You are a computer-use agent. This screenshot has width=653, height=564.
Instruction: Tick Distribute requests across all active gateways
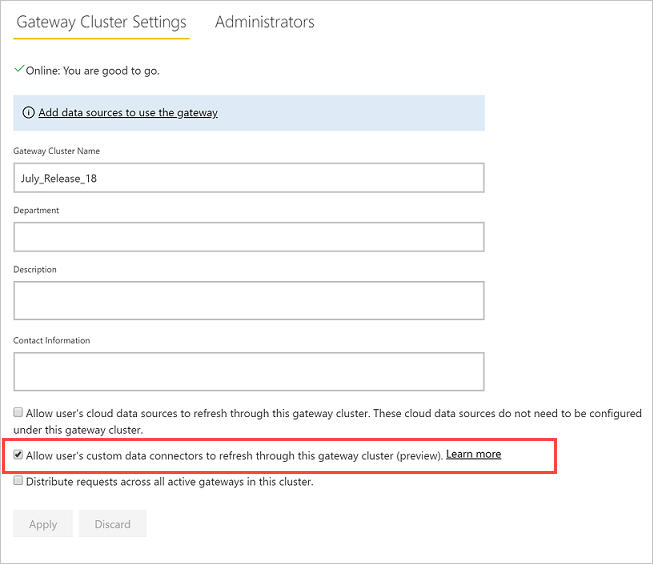pyautogui.click(x=18, y=481)
